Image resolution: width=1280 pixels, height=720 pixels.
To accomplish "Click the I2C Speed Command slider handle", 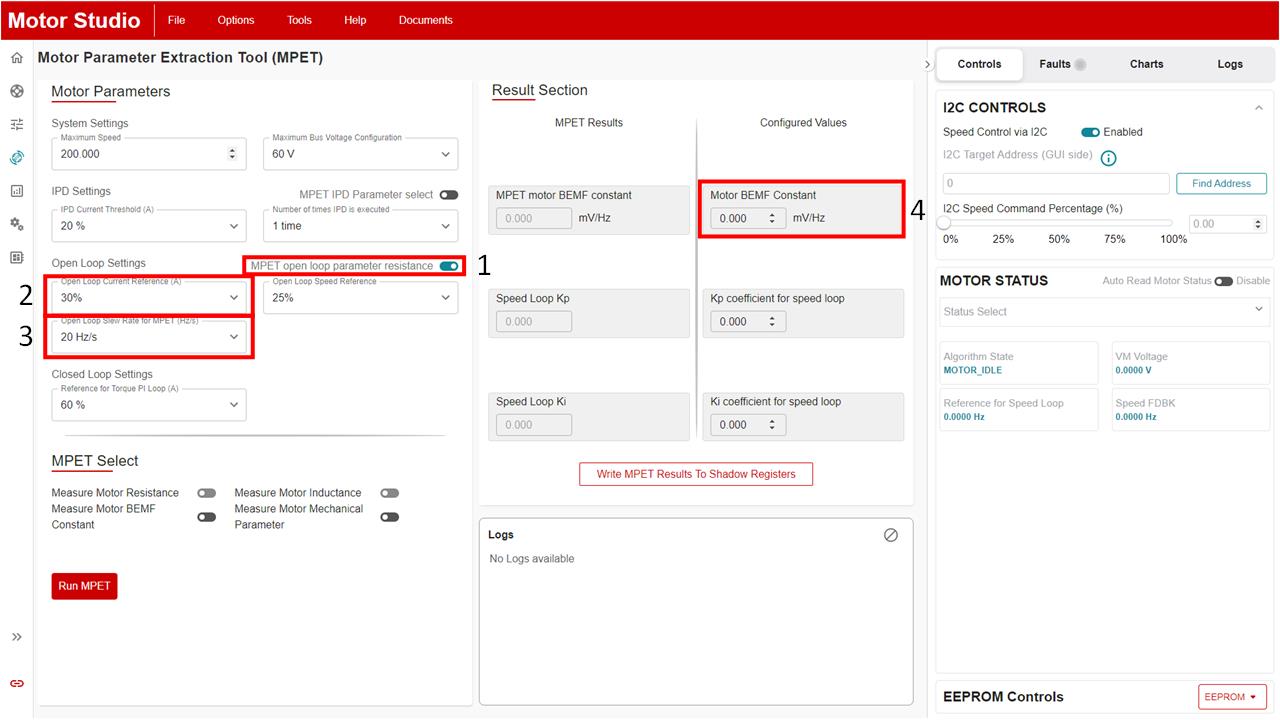I will click(944, 223).
